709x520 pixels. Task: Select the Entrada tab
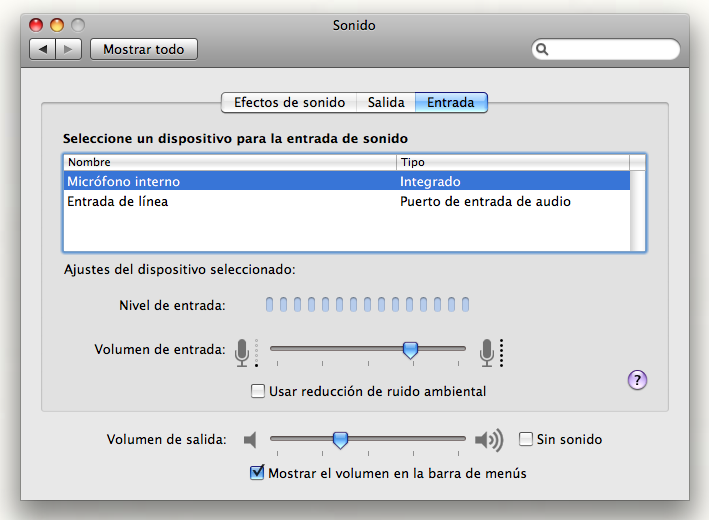(x=451, y=102)
